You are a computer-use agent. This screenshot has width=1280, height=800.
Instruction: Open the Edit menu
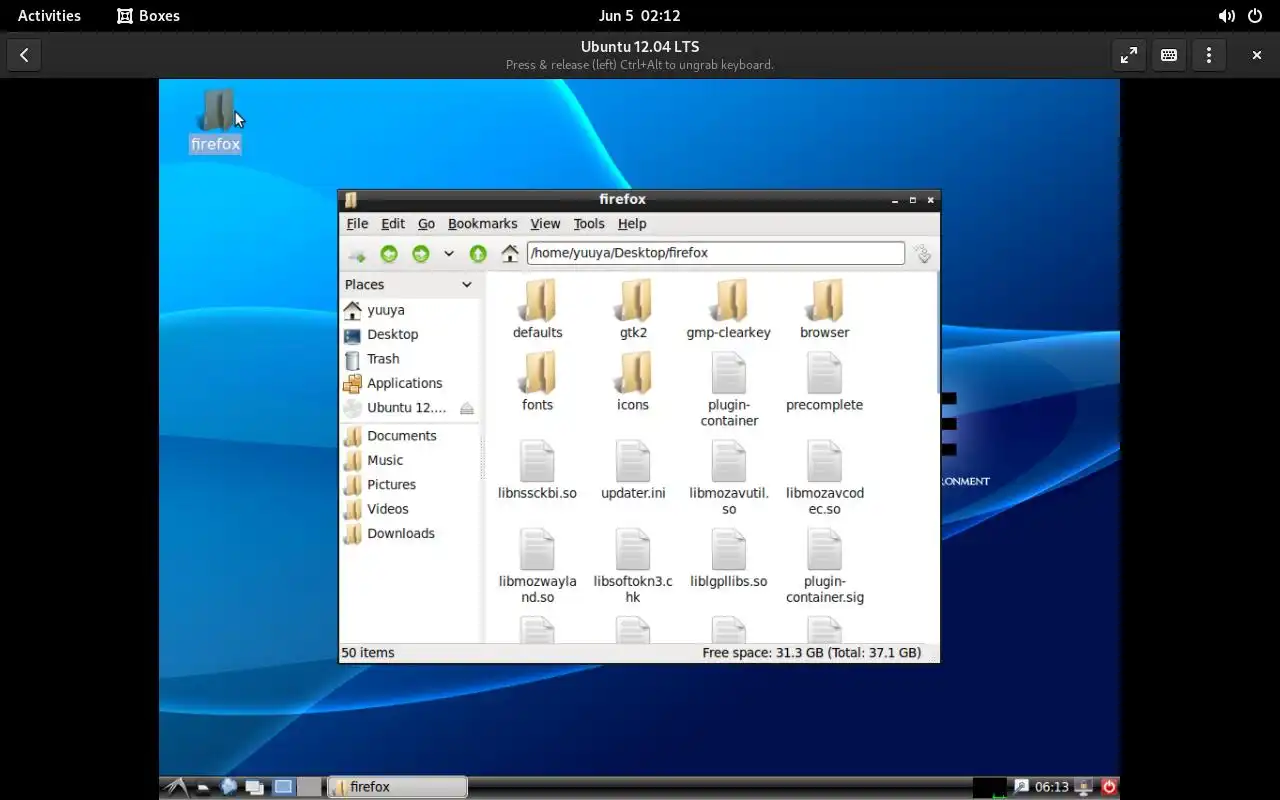(x=393, y=224)
